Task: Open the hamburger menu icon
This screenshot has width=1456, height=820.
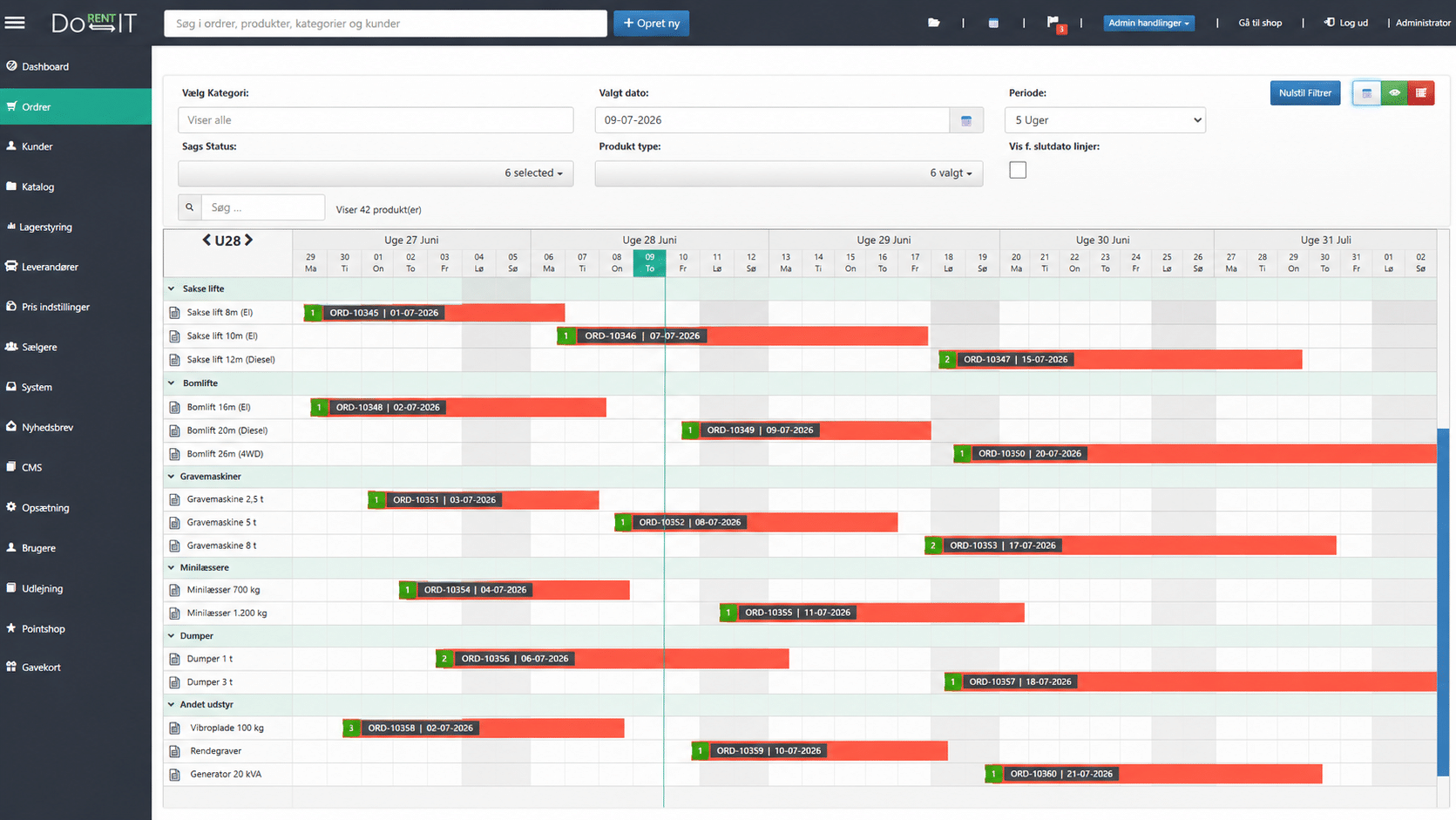Action: [15, 23]
